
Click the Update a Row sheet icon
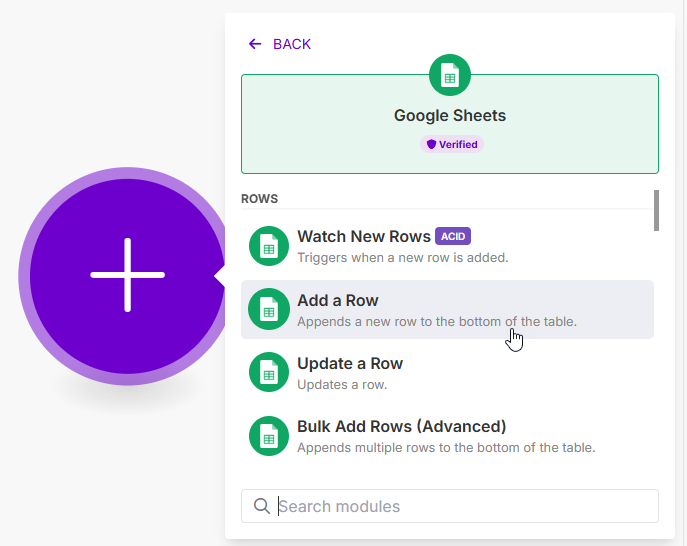(x=268, y=372)
